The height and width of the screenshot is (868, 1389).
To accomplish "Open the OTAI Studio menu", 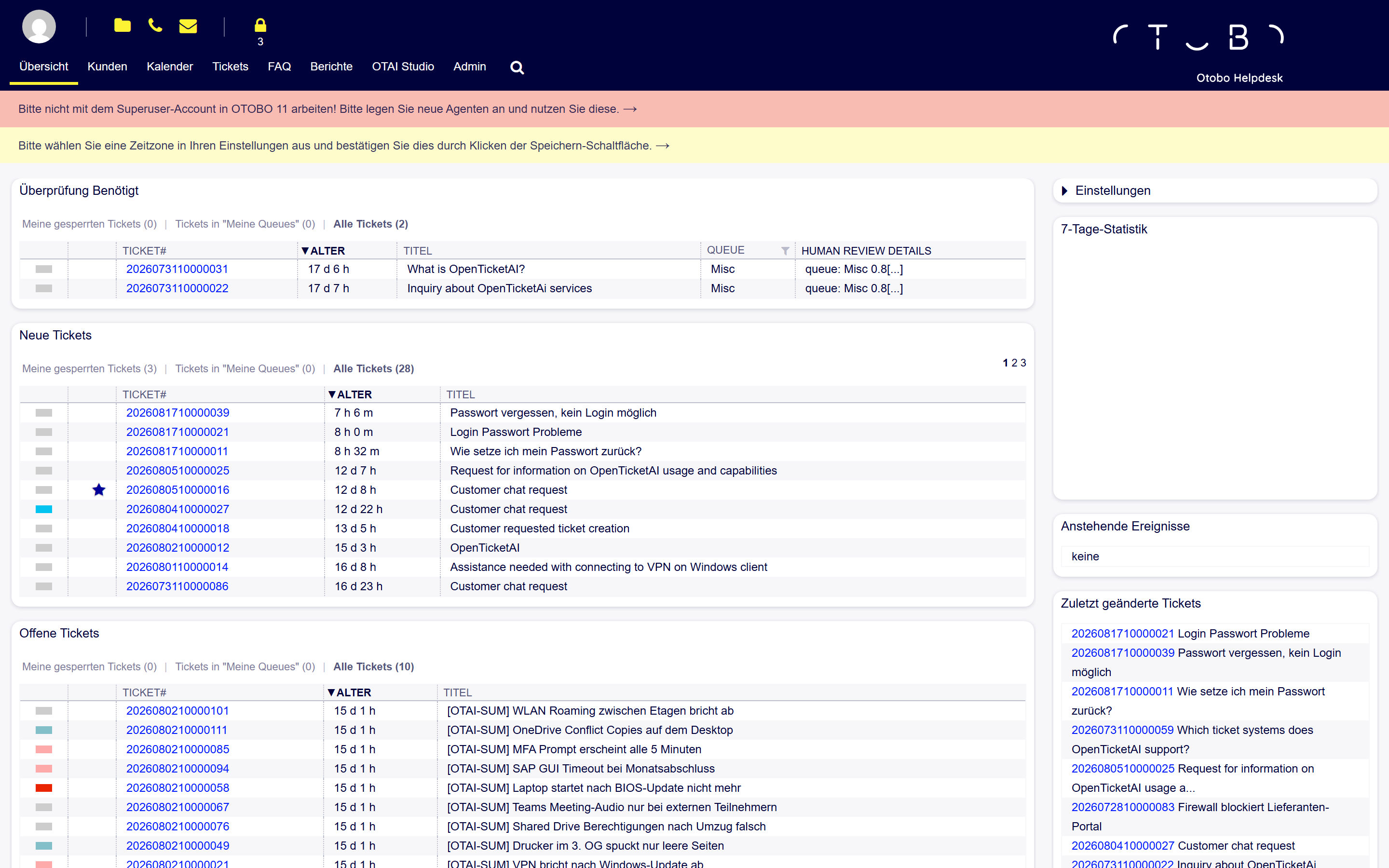I will click(403, 67).
